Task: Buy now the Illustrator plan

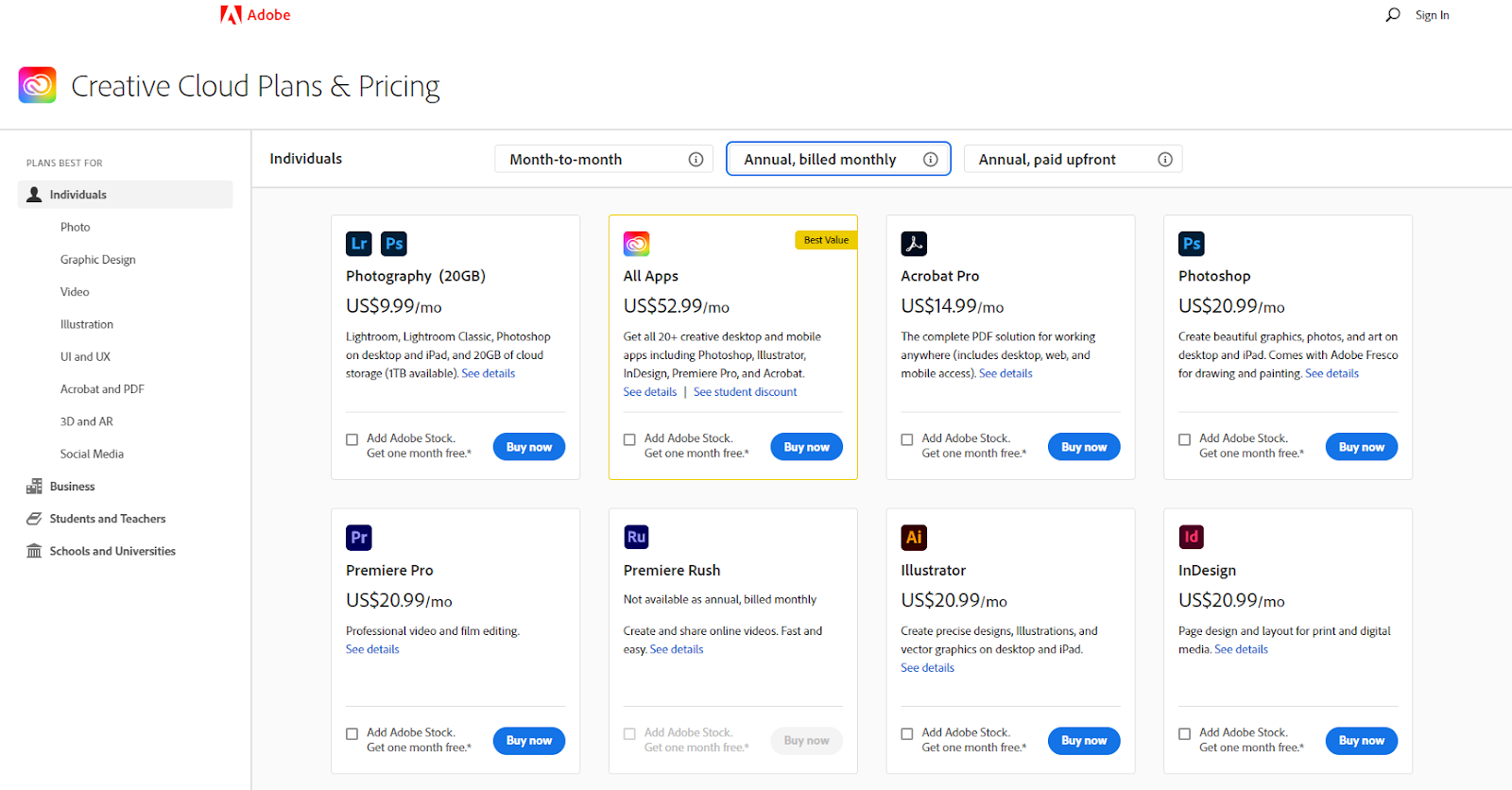Action: coord(1084,741)
